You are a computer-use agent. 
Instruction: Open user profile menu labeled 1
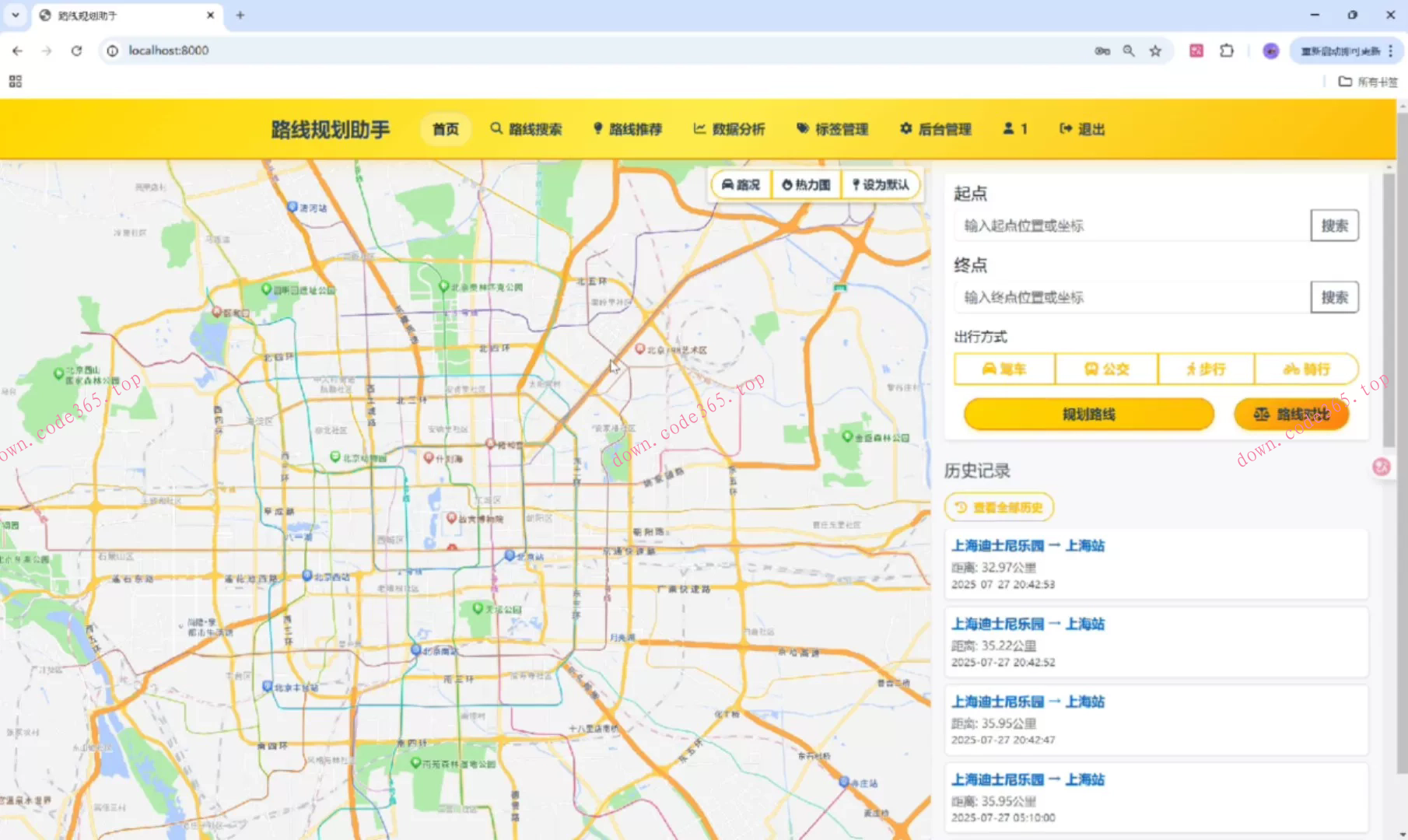(x=1014, y=129)
